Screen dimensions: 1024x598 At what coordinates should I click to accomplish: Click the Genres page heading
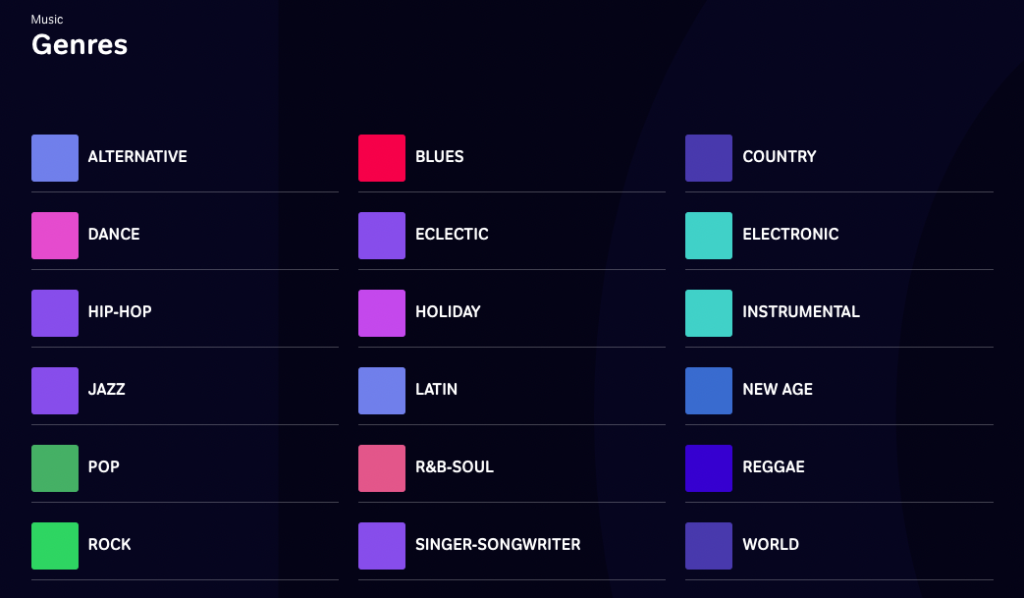coord(80,44)
